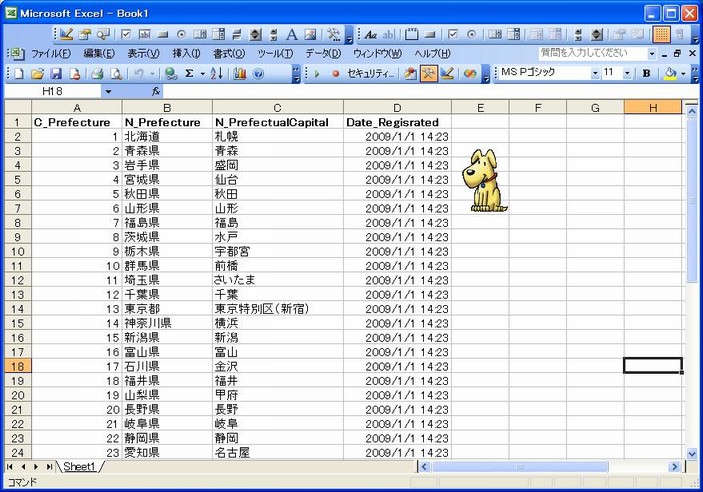Click the Properties icon in Control Toolbox
The width and height of the screenshot is (703, 492).
click(84, 35)
